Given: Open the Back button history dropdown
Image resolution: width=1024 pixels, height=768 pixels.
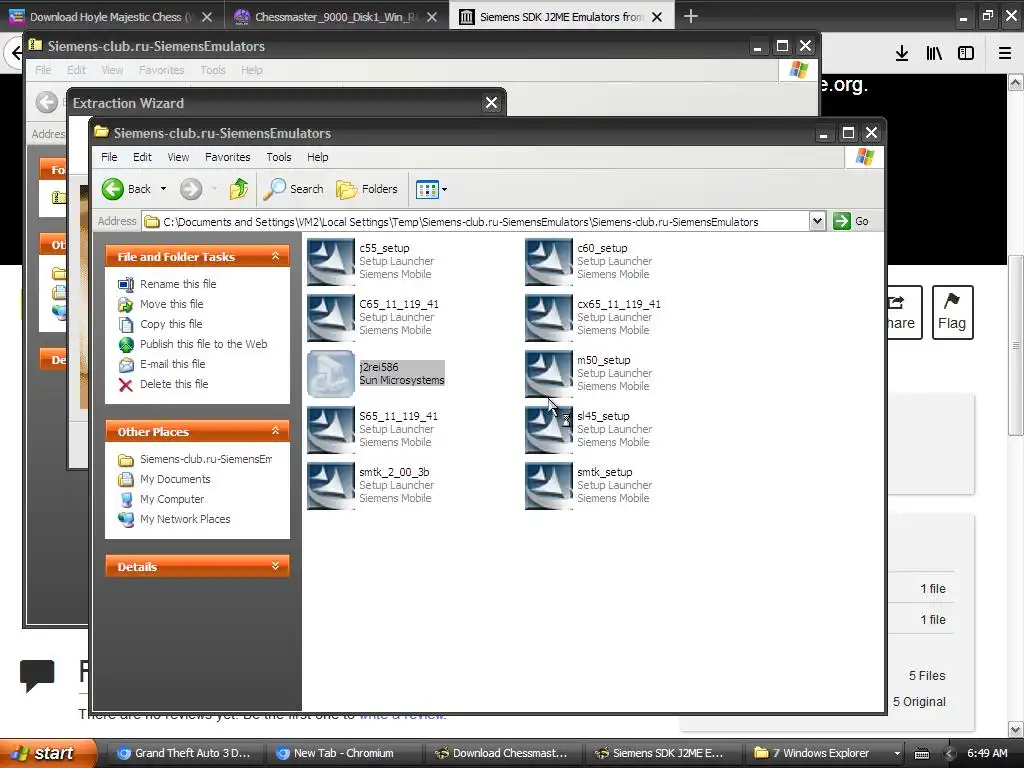Looking at the screenshot, I should (163, 189).
